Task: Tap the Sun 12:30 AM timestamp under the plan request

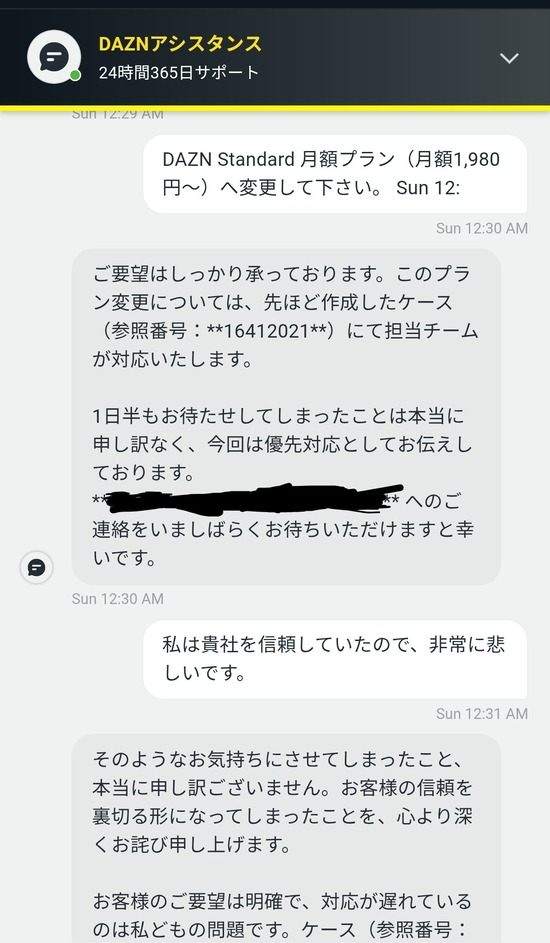Action: (481, 229)
